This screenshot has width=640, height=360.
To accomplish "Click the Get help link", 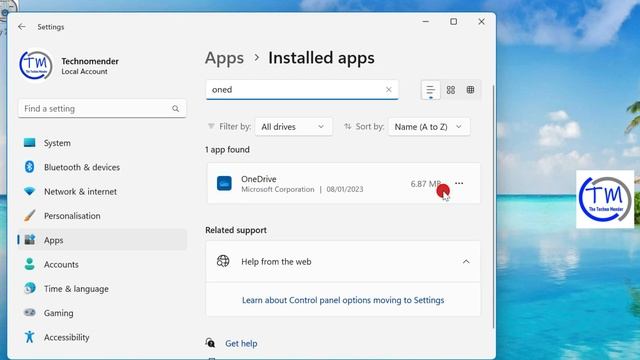I will pyautogui.click(x=241, y=343).
